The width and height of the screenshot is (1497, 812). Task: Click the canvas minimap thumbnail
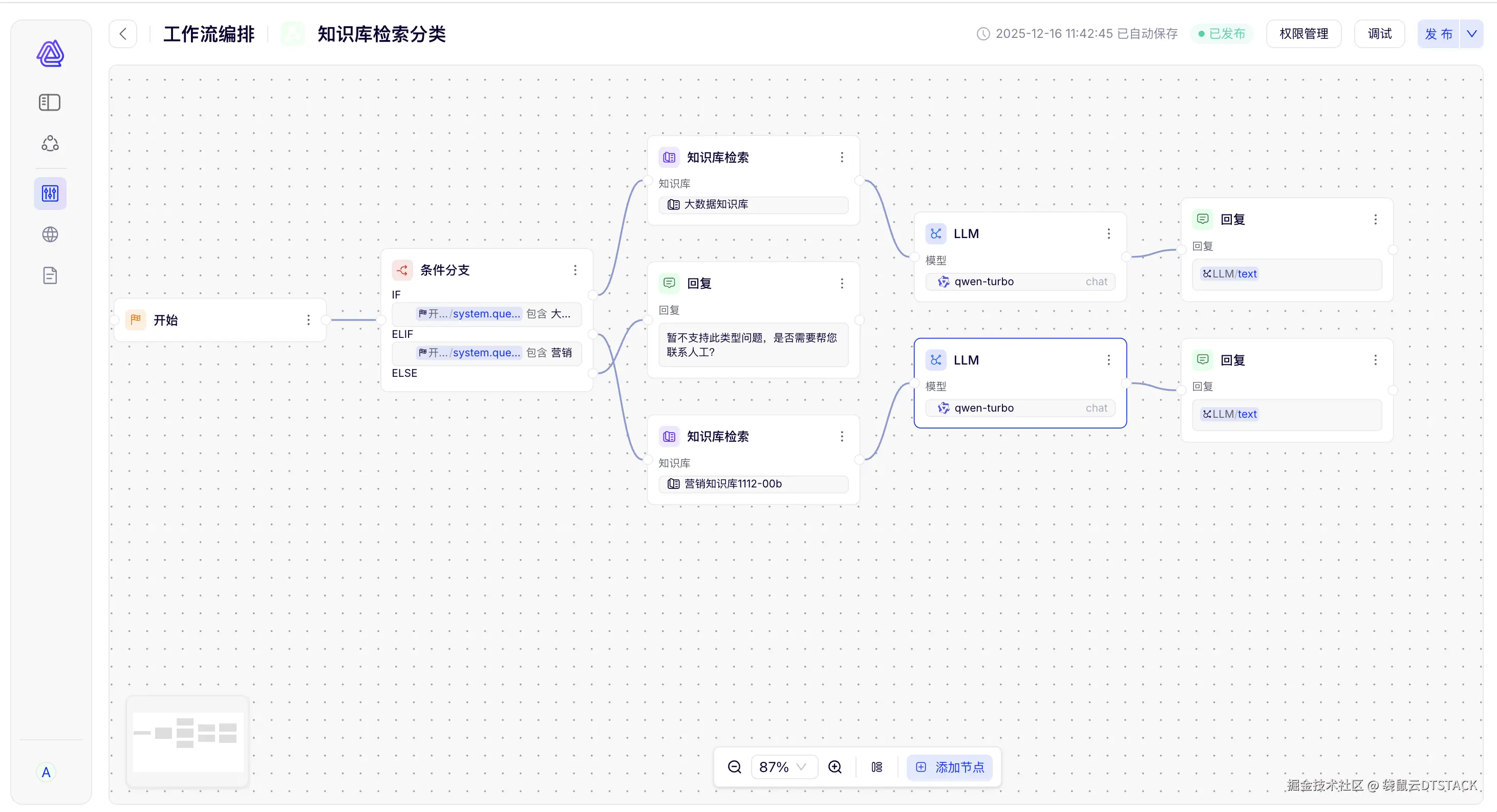click(x=188, y=741)
